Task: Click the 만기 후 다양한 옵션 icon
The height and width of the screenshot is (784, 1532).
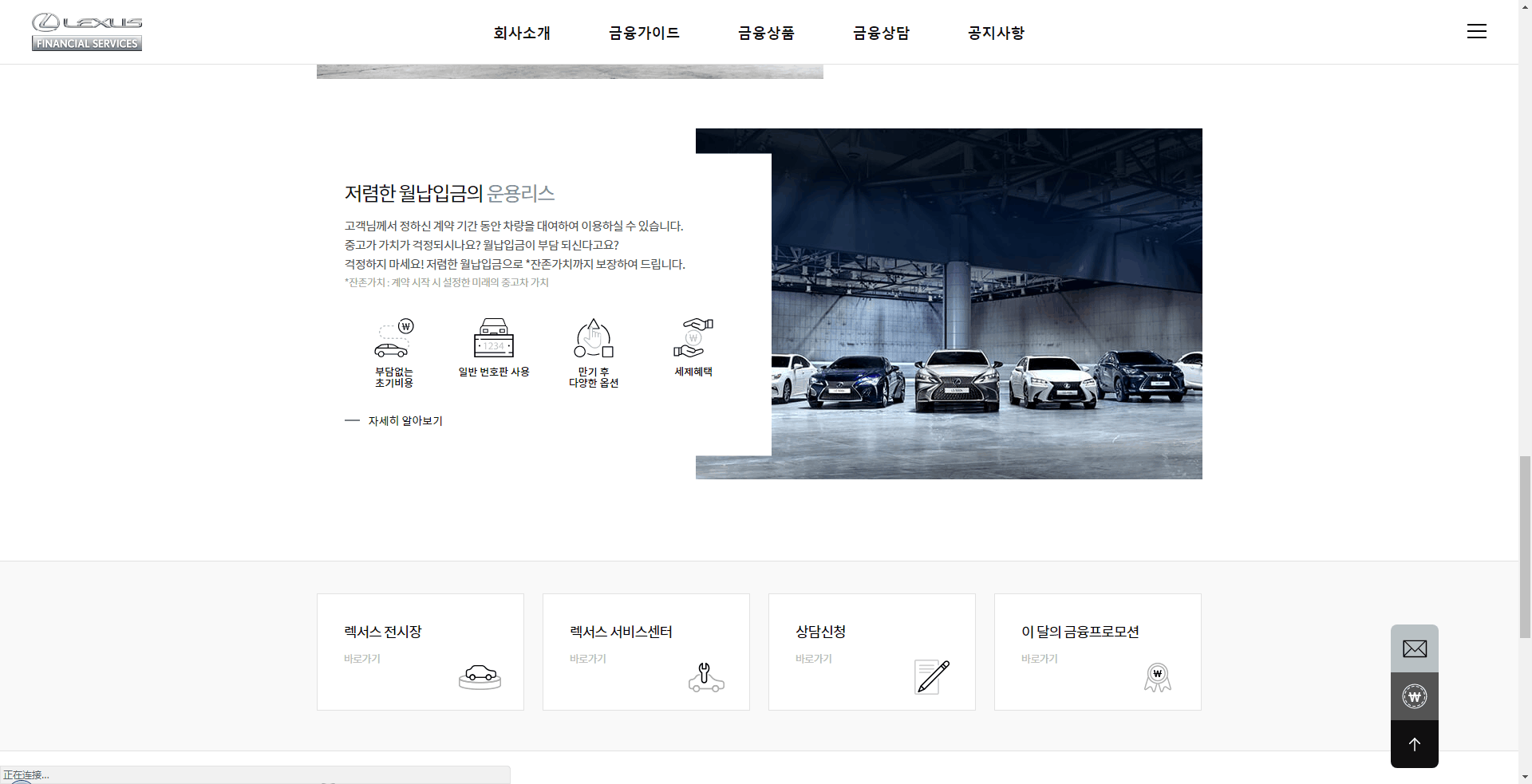Action: (x=594, y=338)
